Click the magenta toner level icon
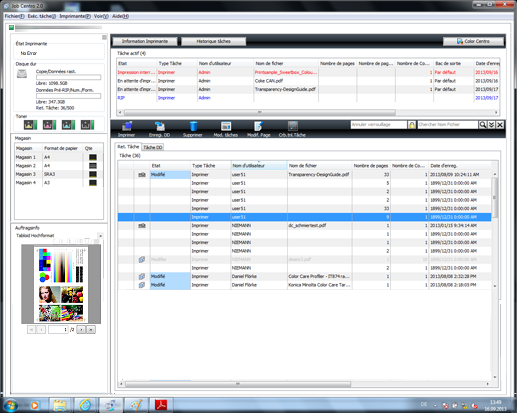Screen dimensions: 517x413 (x=49, y=125)
